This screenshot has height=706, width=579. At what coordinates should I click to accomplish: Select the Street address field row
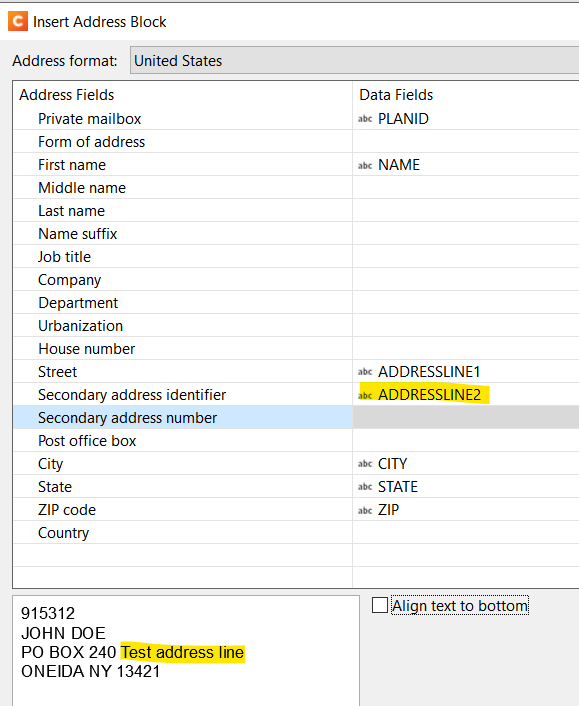pyautogui.click(x=182, y=371)
